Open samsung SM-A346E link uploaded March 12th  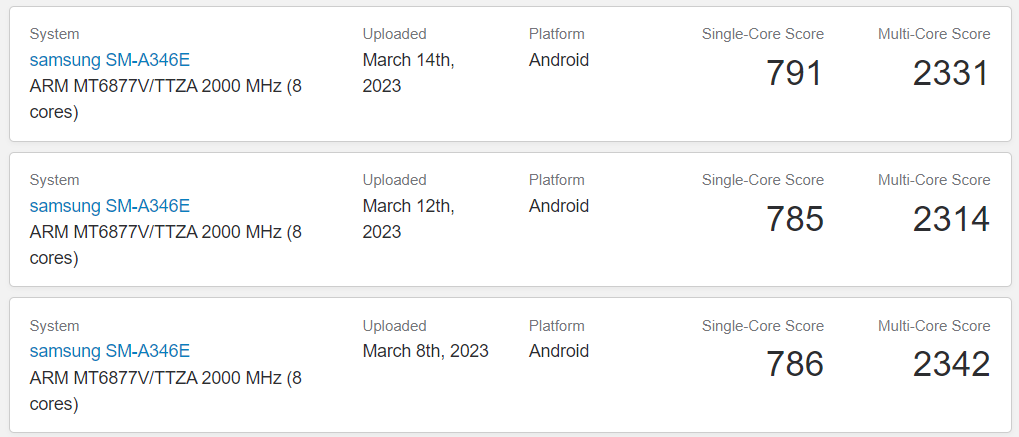tap(110, 206)
